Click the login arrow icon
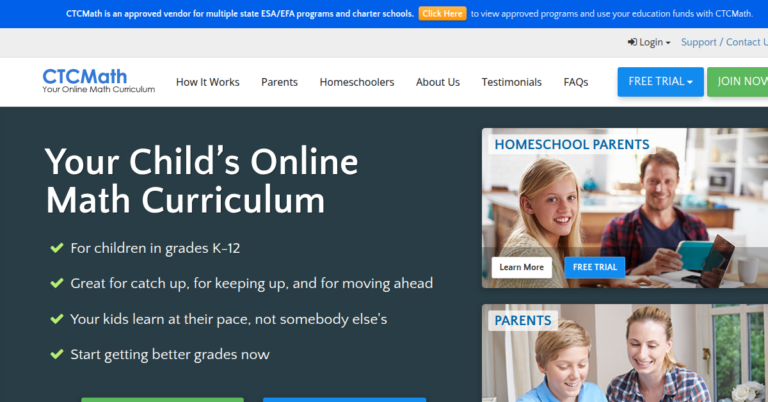Image resolution: width=768 pixels, height=402 pixels. pos(632,42)
